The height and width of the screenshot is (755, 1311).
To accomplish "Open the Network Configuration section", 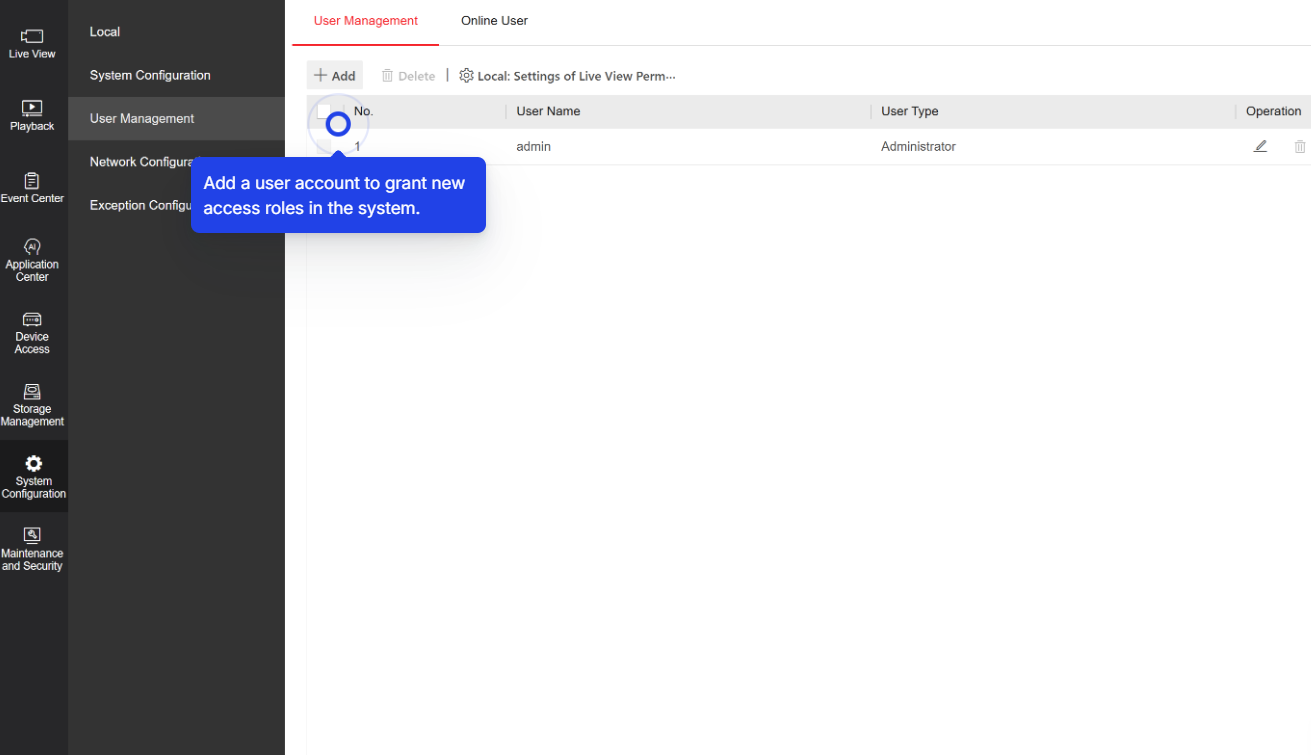I will coord(150,161).
